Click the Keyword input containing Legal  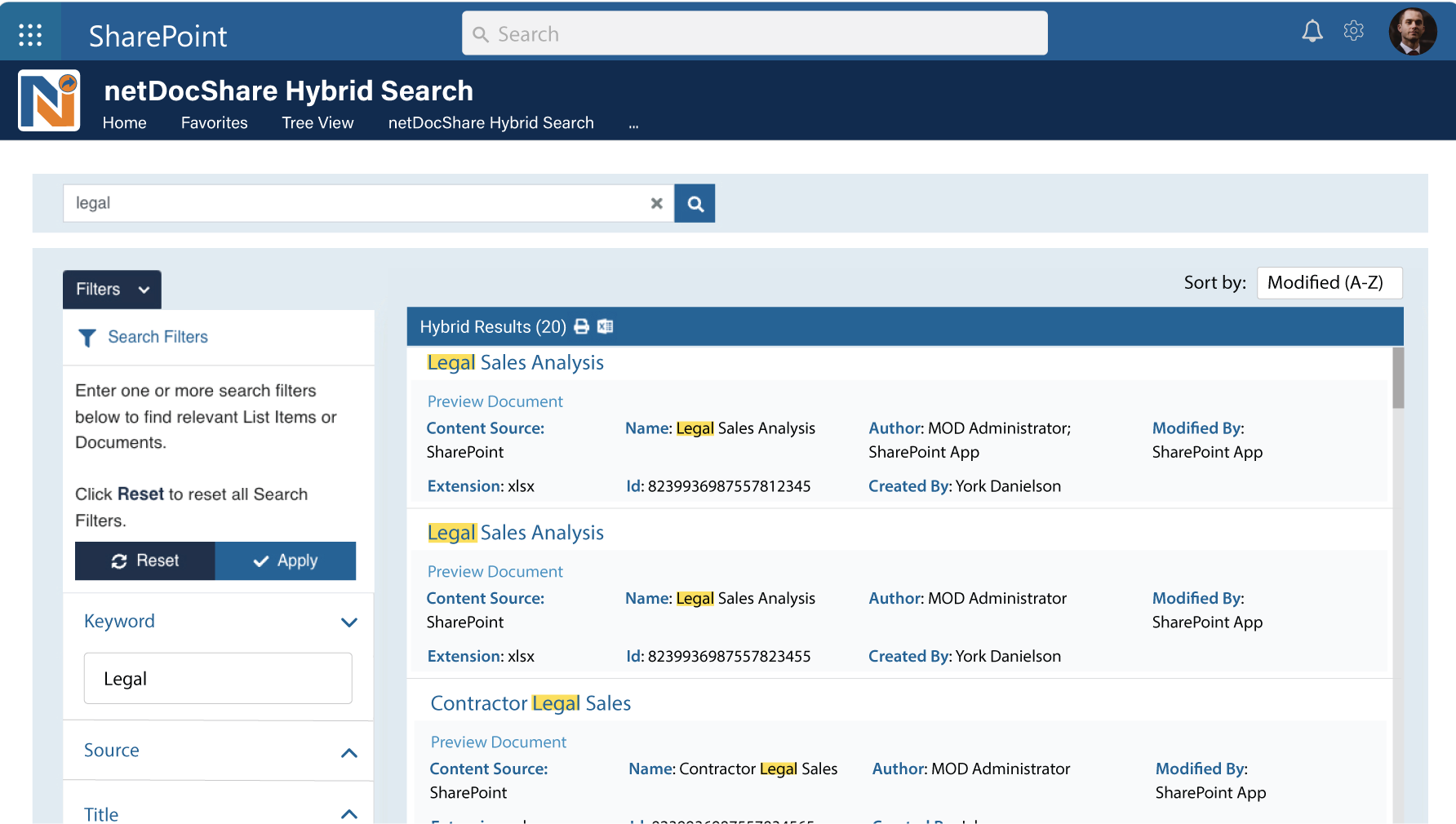[x=218, y=678]
